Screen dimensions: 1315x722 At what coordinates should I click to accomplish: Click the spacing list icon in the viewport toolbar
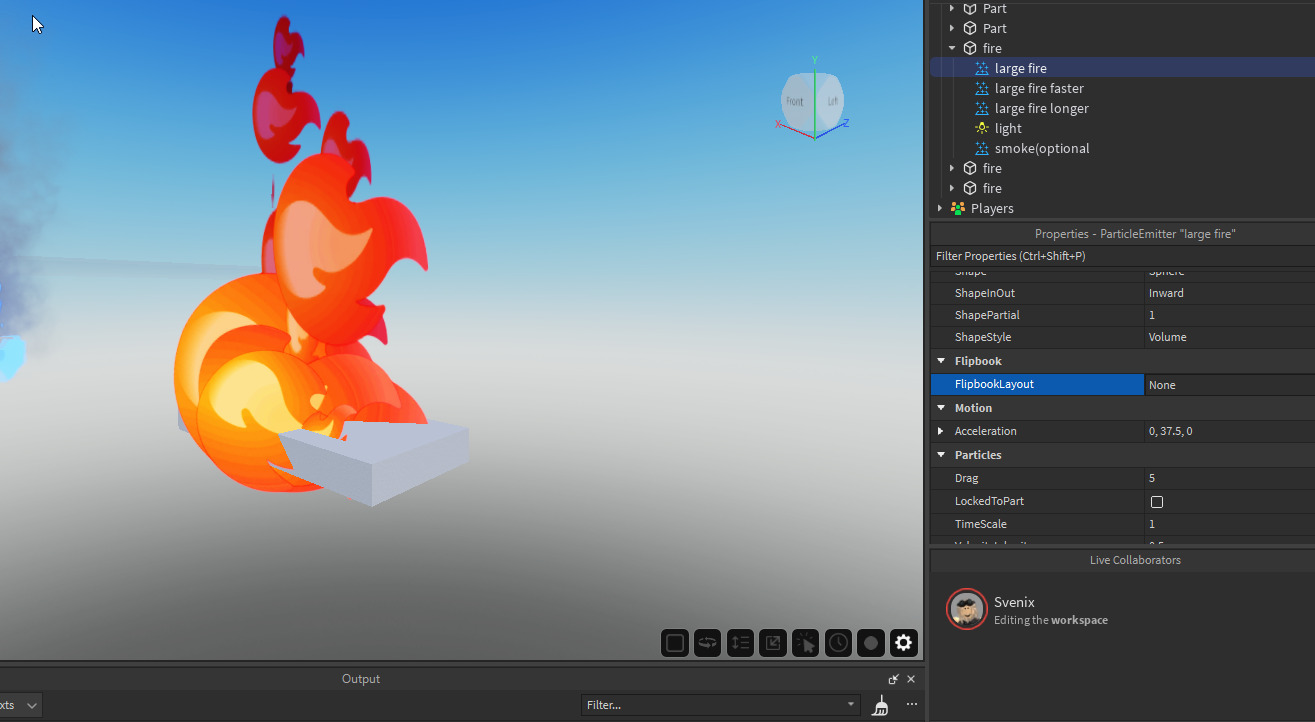pos(740,643)
